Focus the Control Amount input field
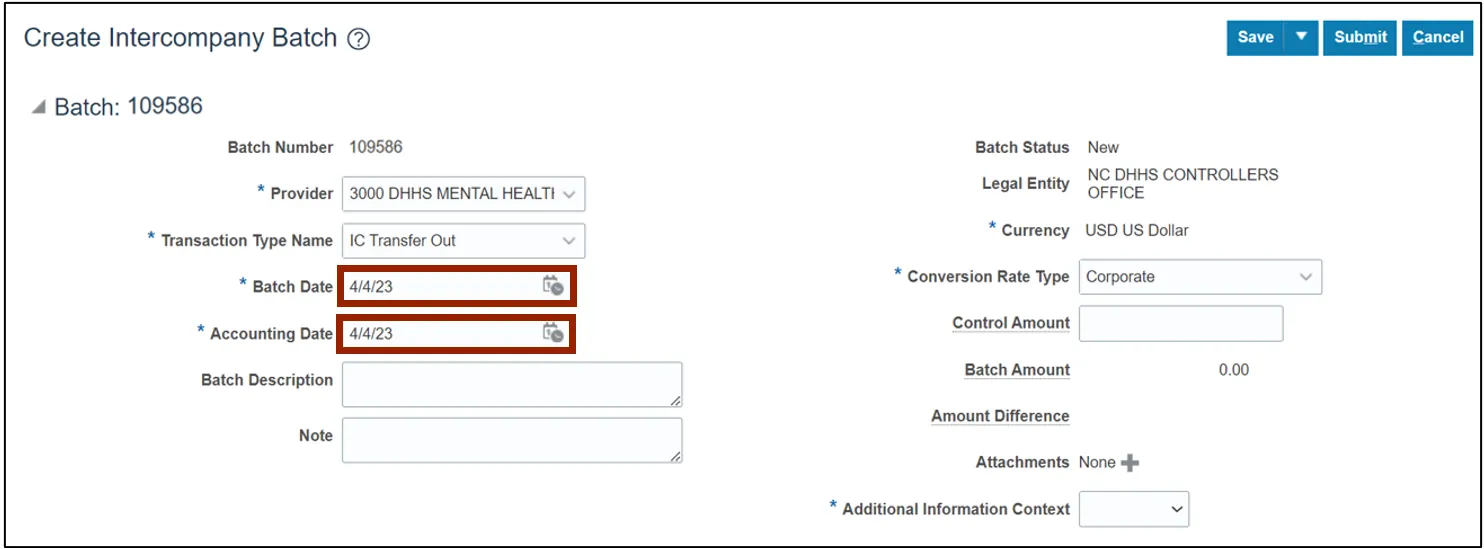This screenshot has width=1484, height=549. point(1180,324)
